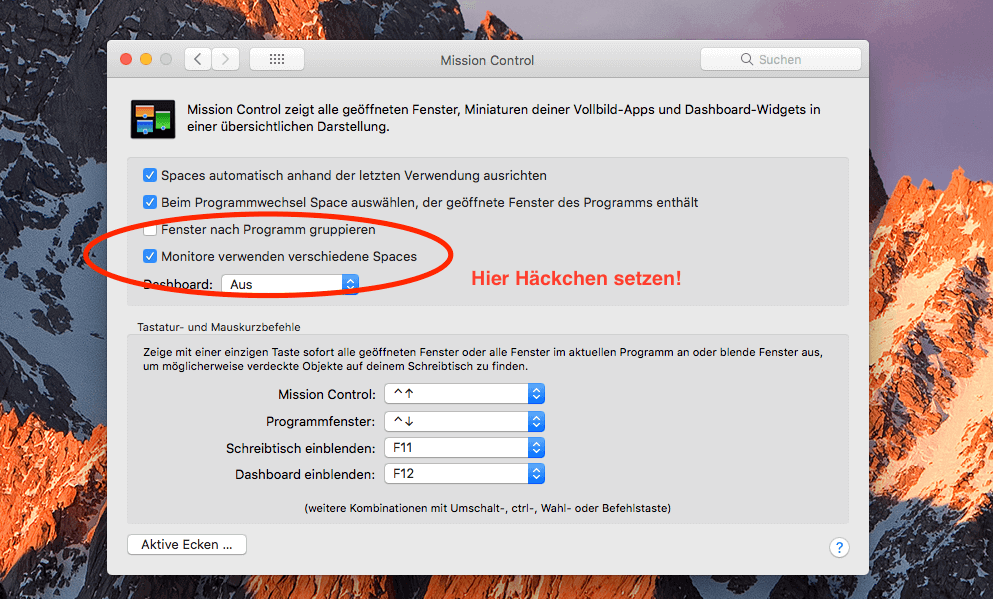Go back with the left arrow button
The image size is (993, 599).
(198, 60)
